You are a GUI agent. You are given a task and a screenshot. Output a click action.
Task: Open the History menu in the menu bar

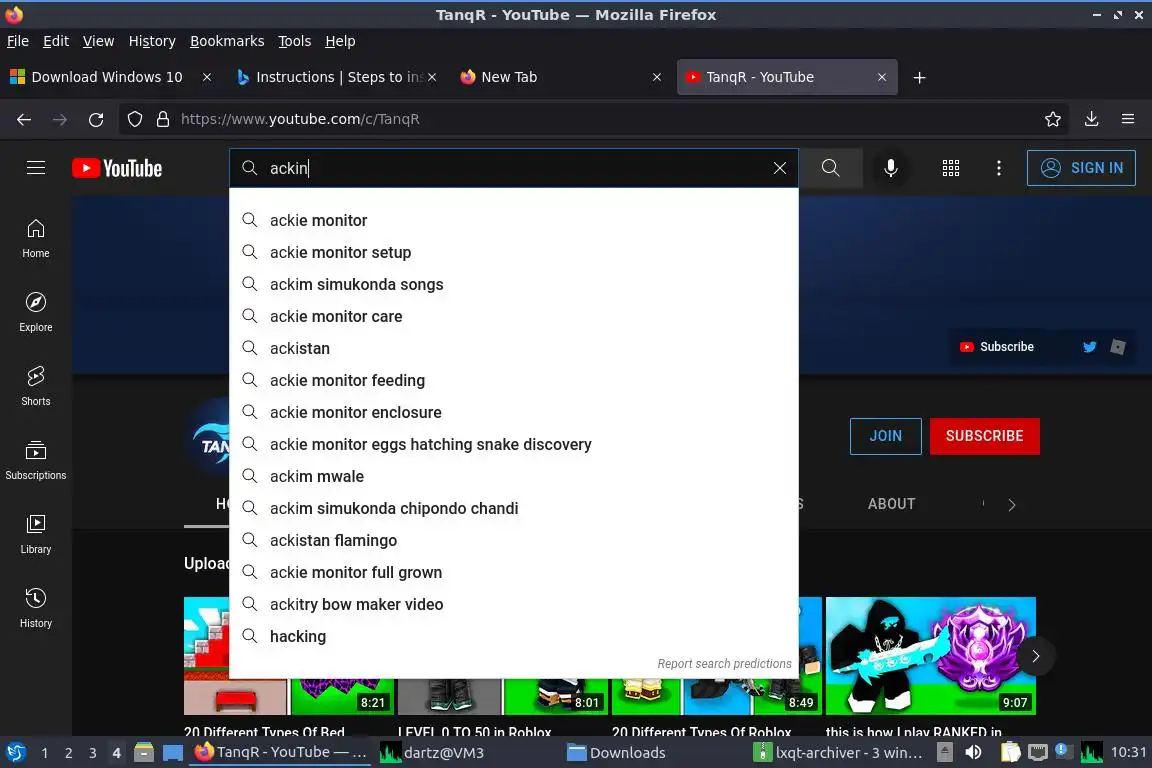tap(152, 41)
